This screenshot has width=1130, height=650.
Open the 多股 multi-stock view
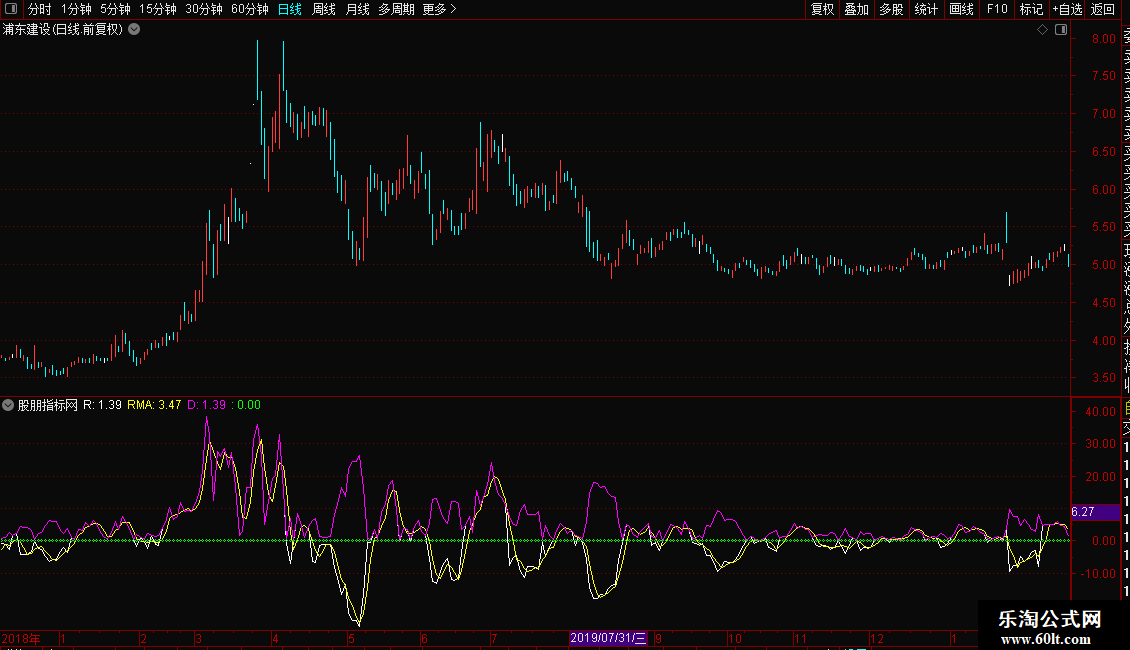(891, 9)
